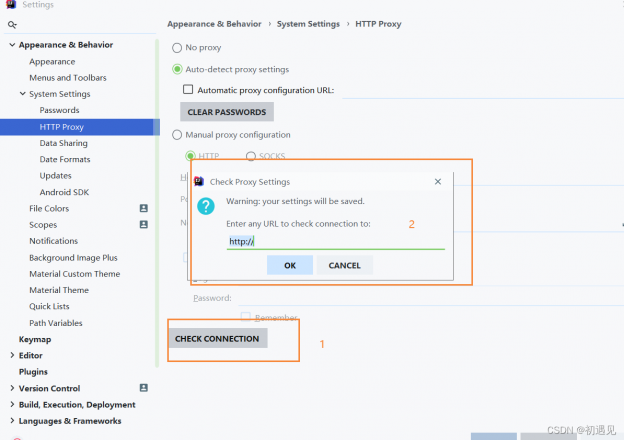Collapse the Appearance & Behavior section
Image resolution: width=624 pixels, height=440 pixels.
coord(11,45)
